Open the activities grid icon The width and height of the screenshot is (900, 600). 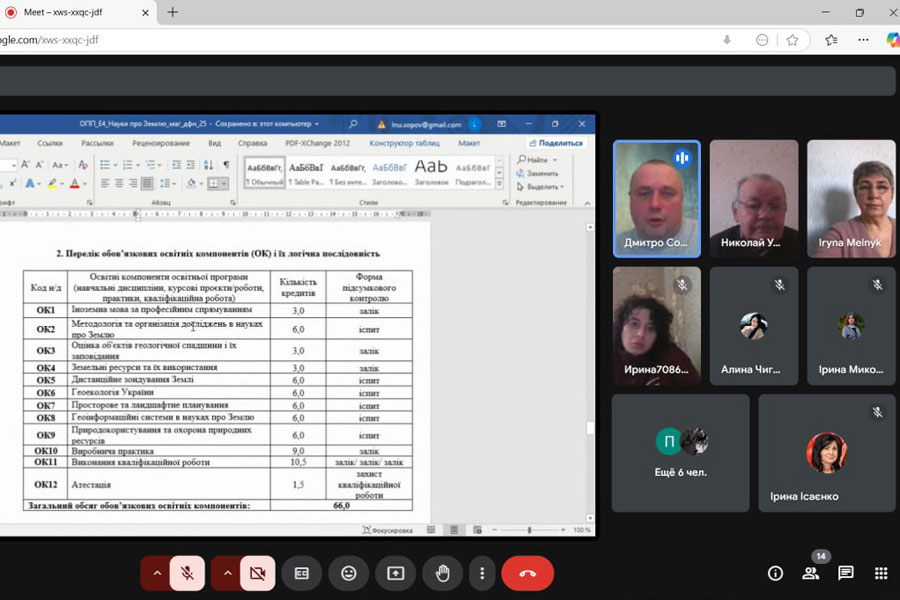click(x=881, y=573)
